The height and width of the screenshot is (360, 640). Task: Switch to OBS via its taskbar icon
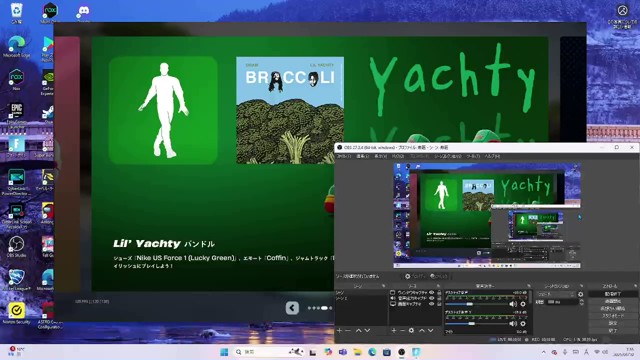(402, 352)
